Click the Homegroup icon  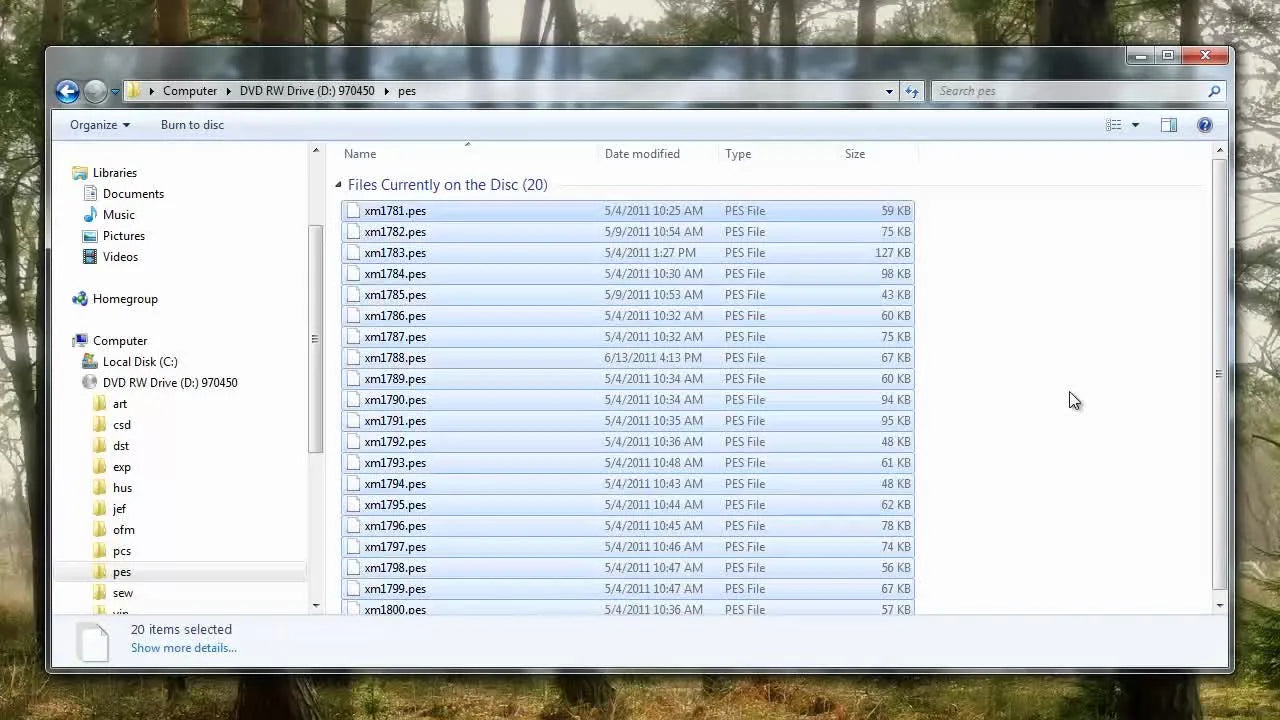[81, 298]
